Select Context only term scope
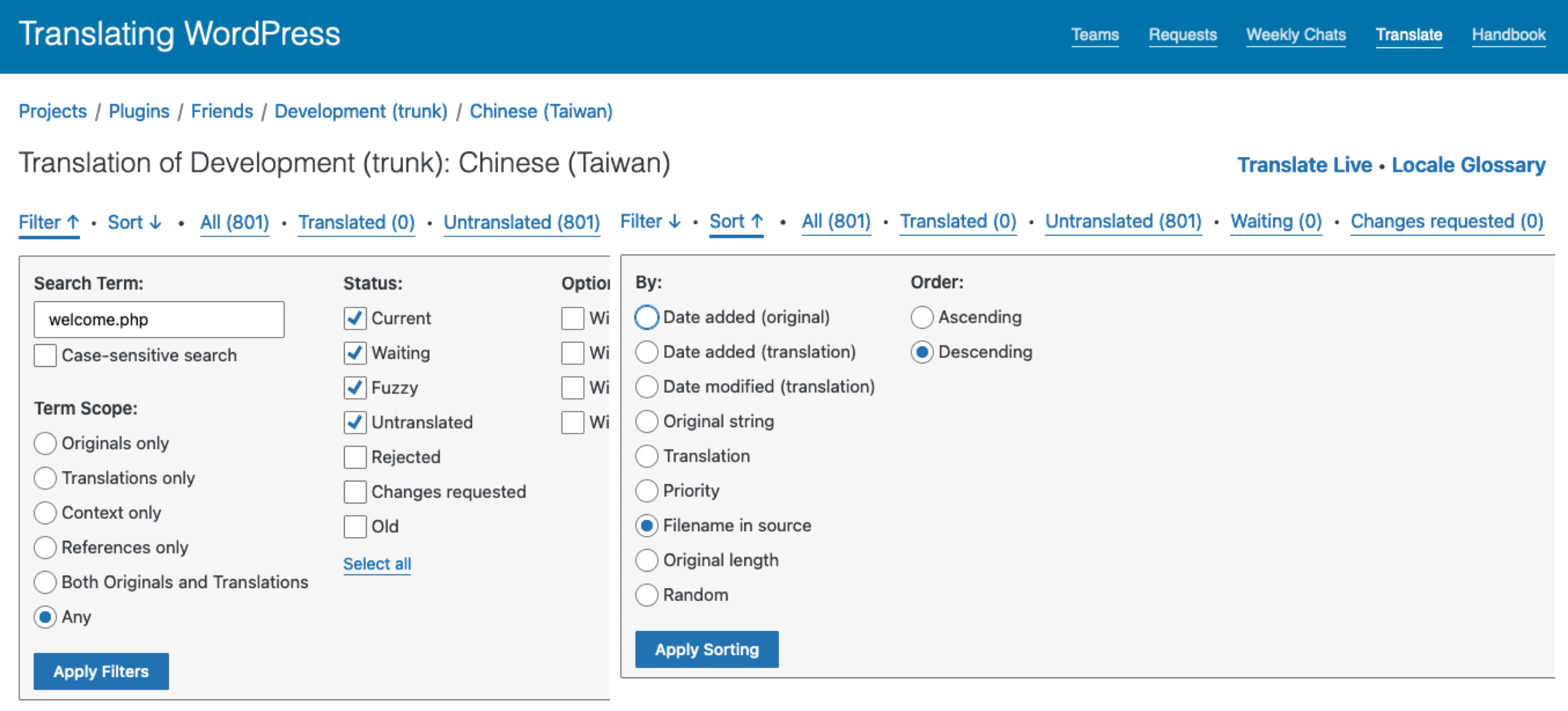 (x=45, y=512)
